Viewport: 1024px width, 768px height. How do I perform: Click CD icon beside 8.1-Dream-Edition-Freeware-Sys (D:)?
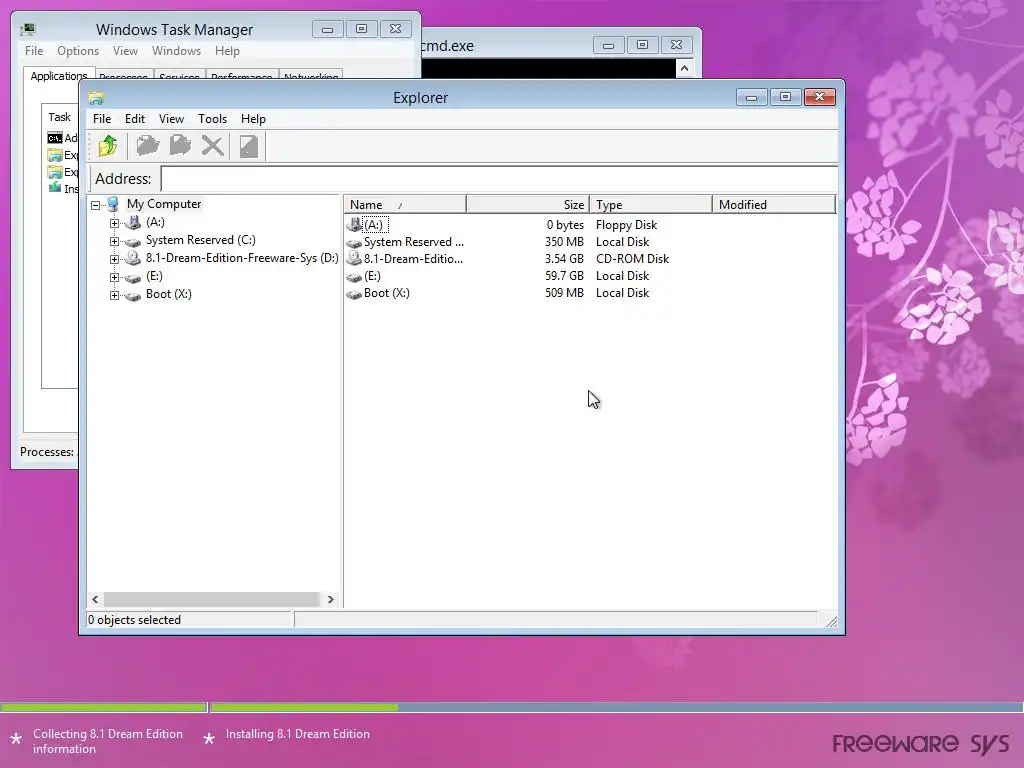click(133, 258)
